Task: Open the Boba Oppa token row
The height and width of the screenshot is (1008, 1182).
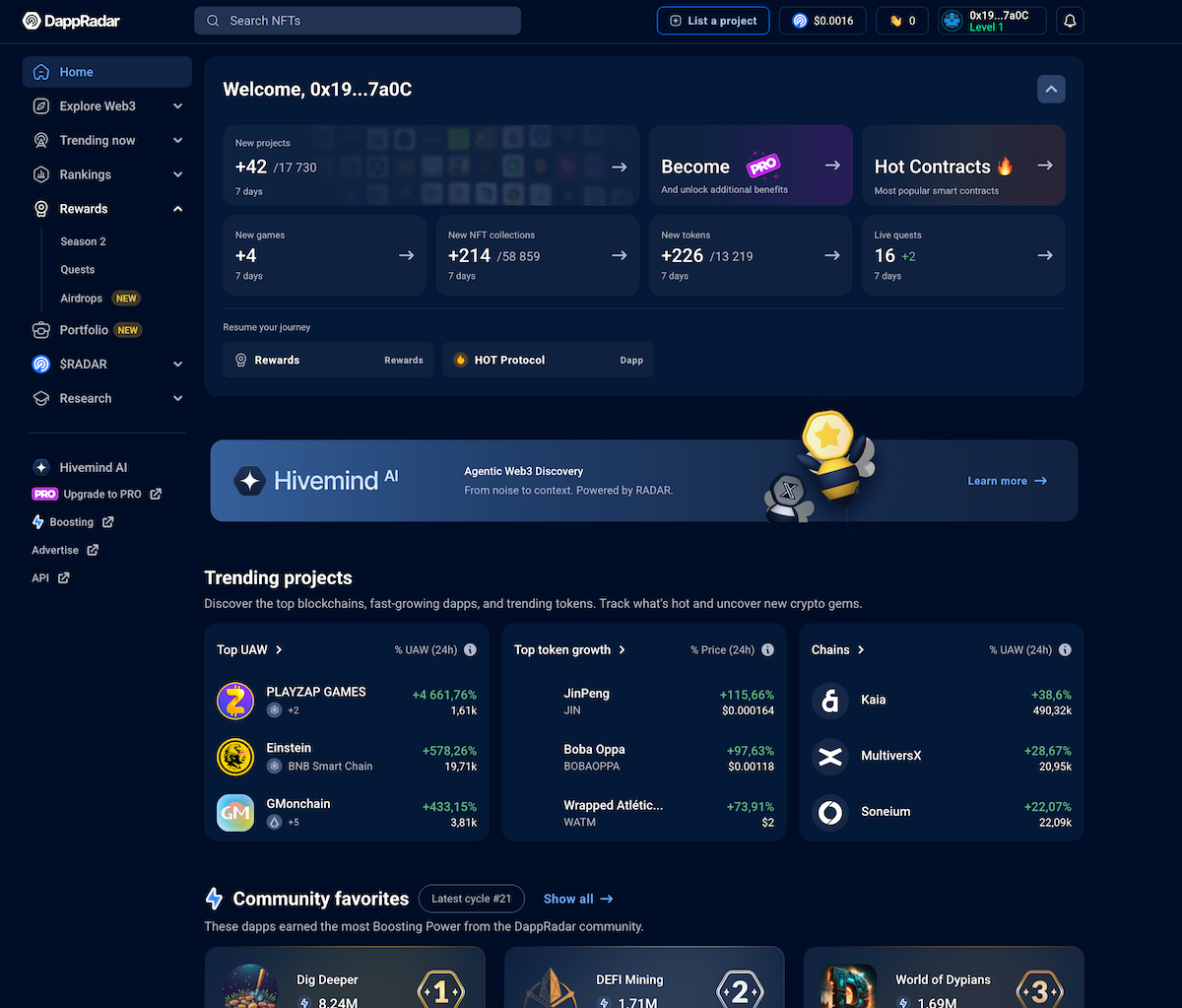Action: coord(644,757)
